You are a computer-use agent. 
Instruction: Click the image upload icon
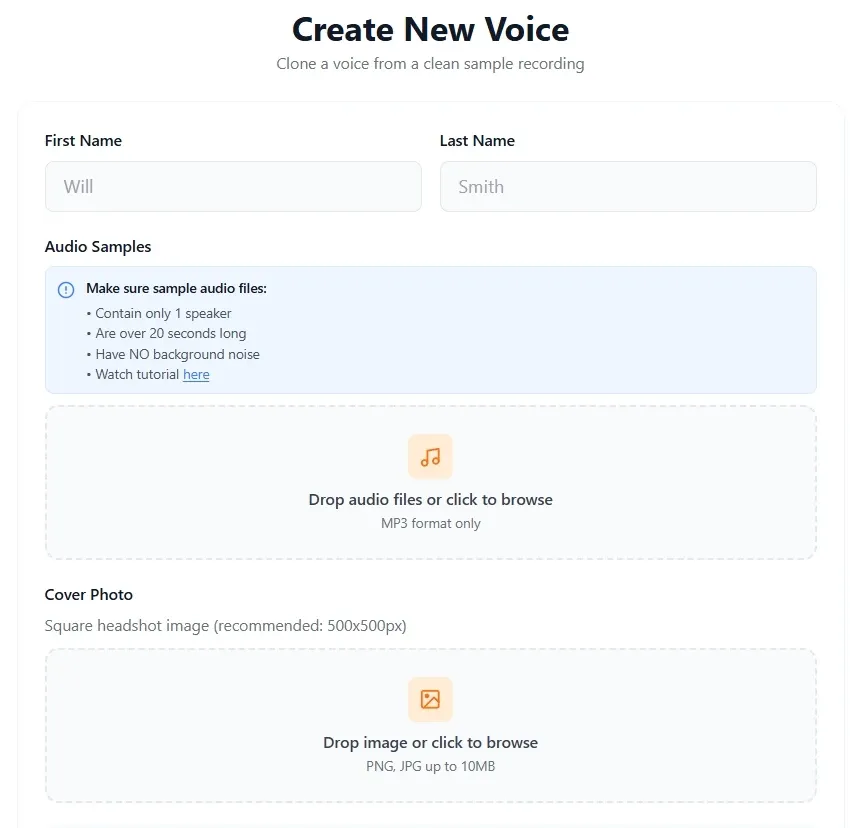coord(430,699)
